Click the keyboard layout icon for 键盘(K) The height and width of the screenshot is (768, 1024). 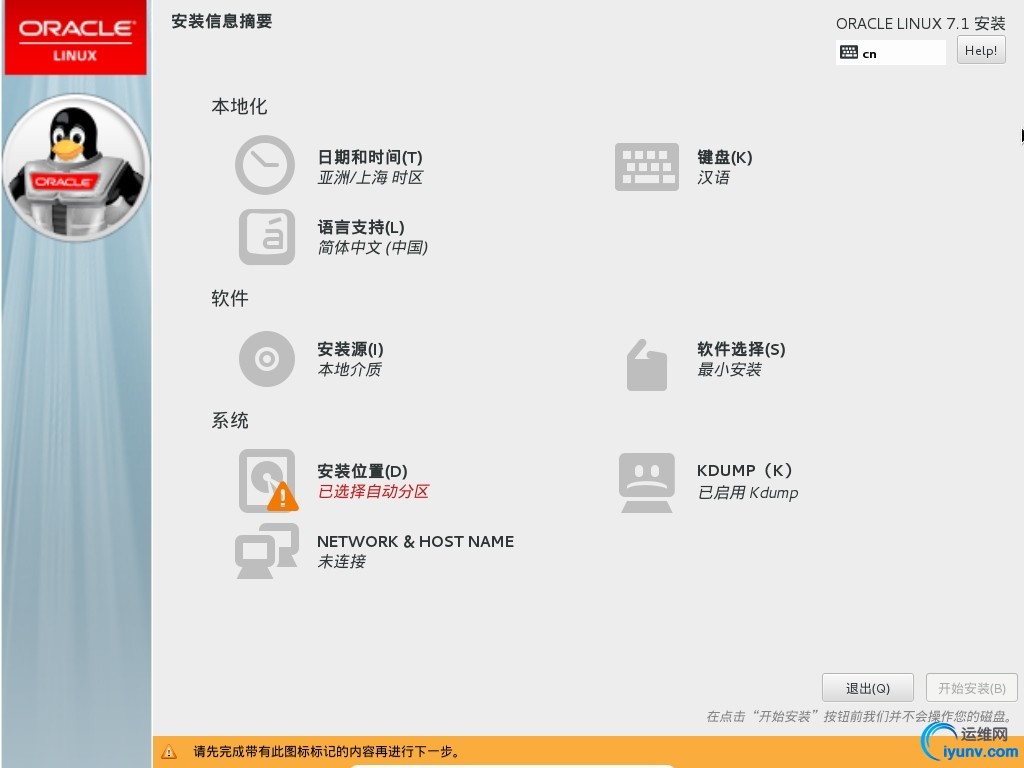pyautogui.click(x=647, y=167)
